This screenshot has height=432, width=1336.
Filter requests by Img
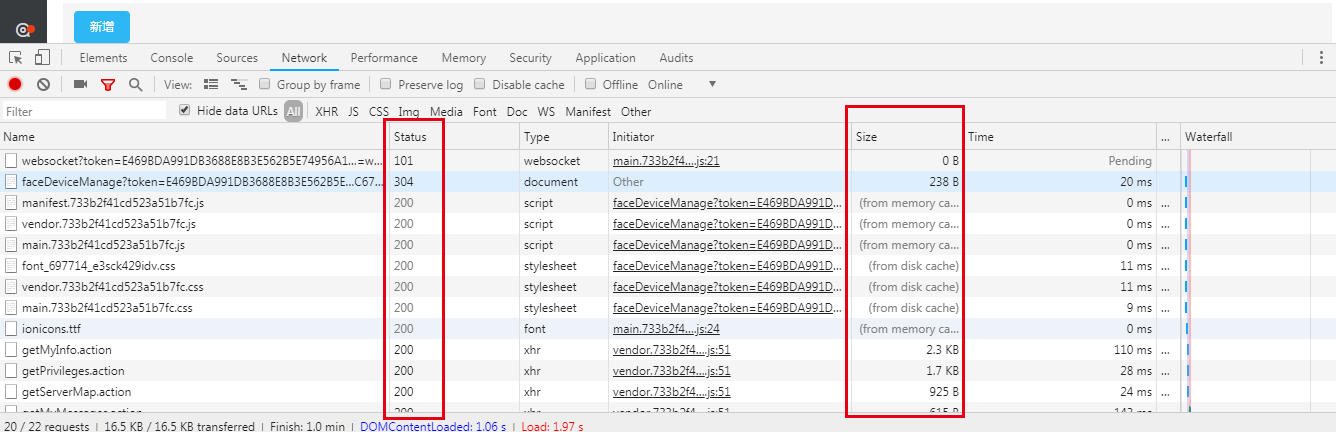pyautogui.click(x=409, y=112)
